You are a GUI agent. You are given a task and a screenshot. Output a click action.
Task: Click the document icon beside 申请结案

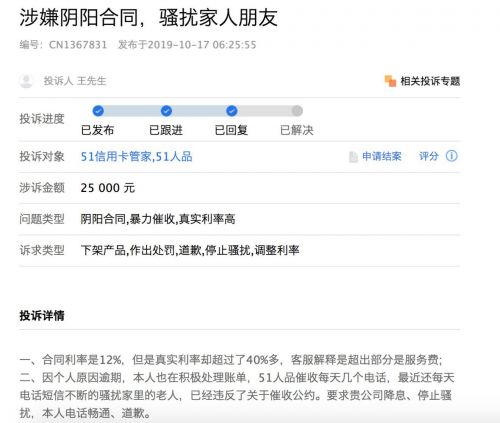353,156
